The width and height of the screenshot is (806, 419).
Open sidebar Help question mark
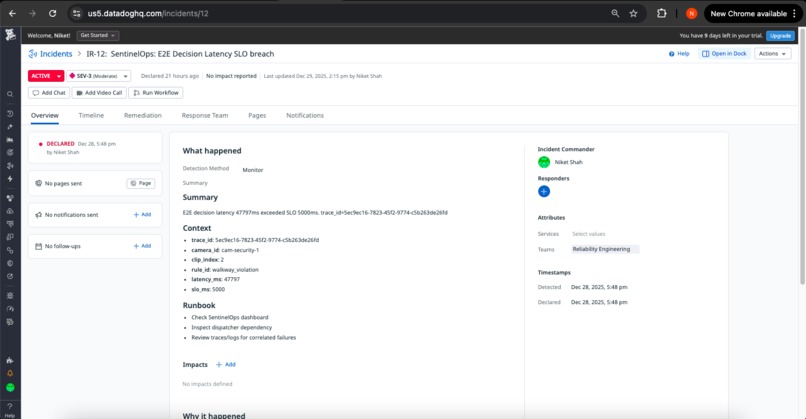point(10,410)
